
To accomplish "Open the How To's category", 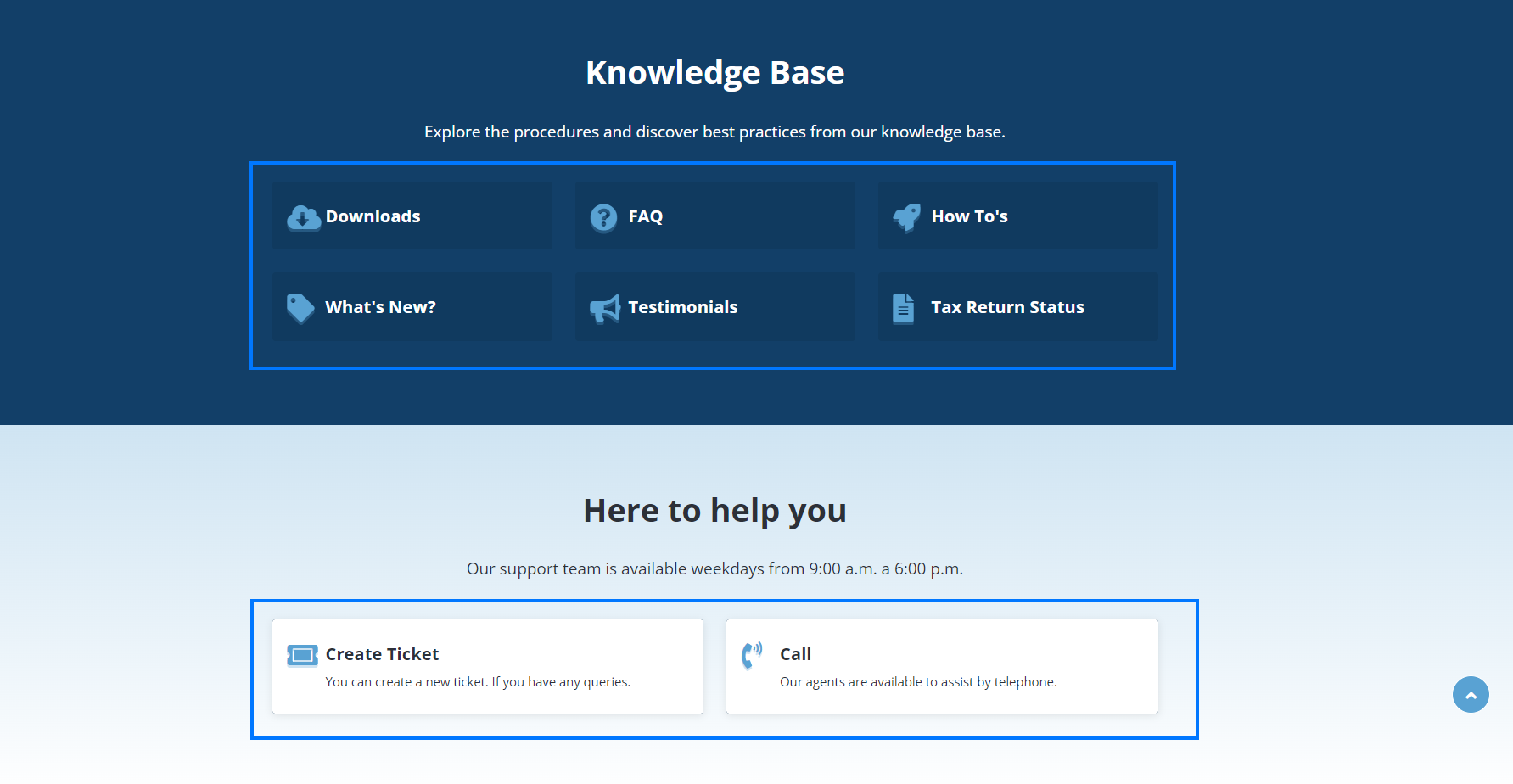I will (1017, 216).
